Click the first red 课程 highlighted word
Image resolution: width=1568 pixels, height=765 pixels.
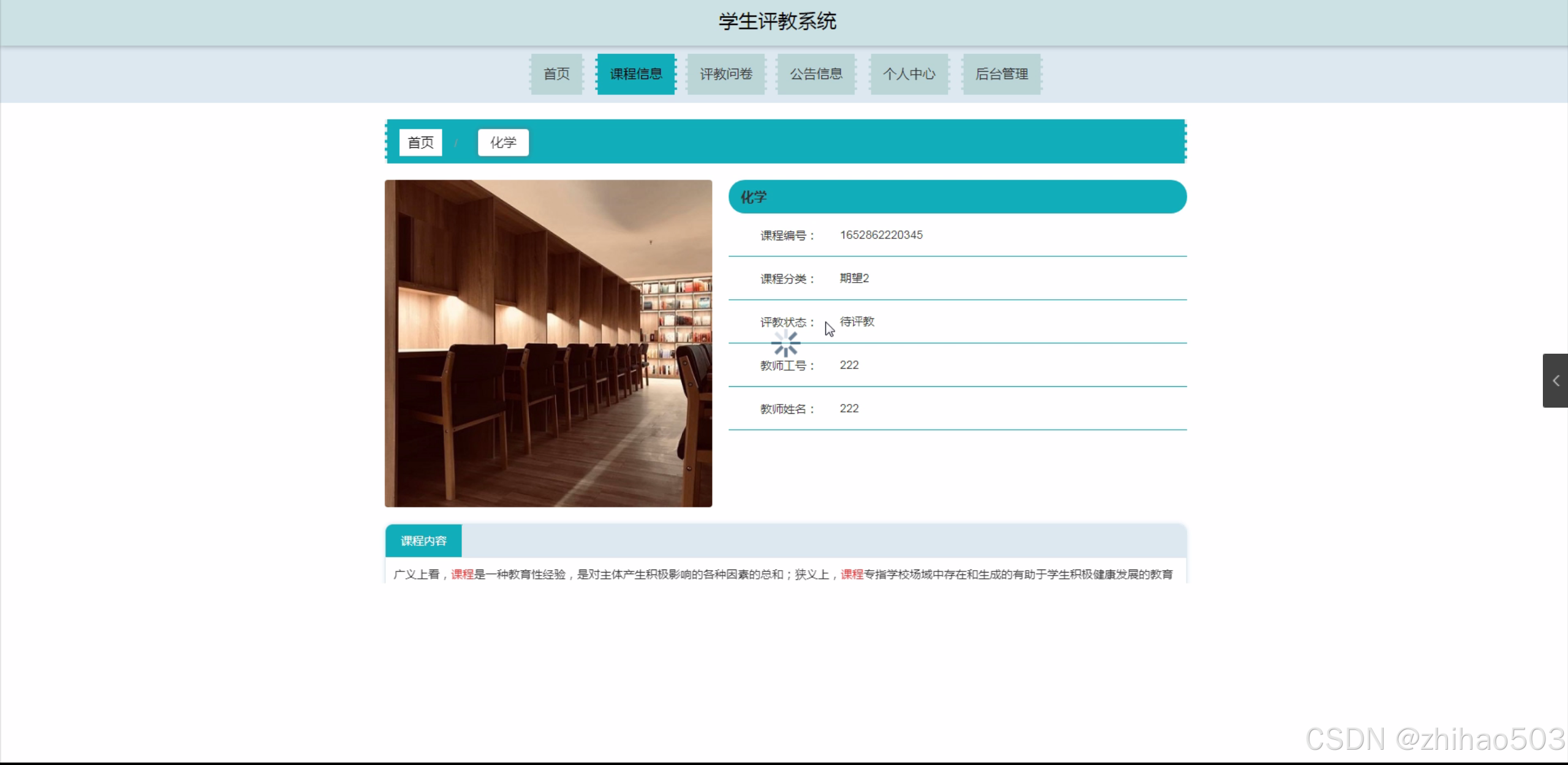tap(462, 574)
